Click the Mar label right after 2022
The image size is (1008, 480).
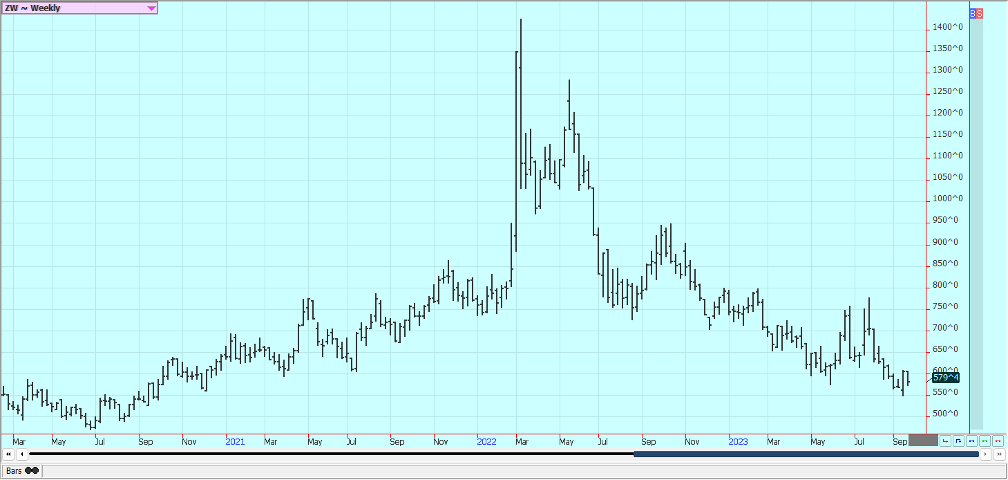523,442
